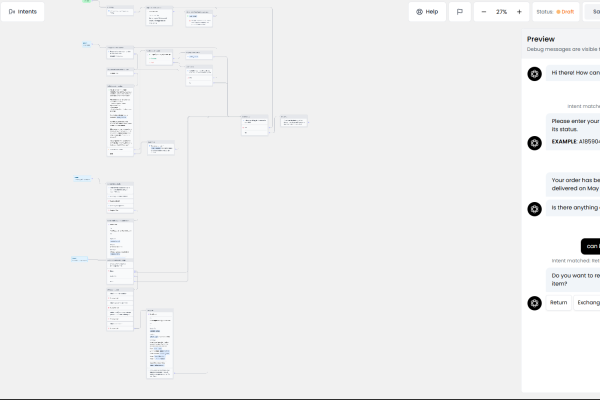Select the 'Your order has be' message
The height and width of the screenshot is (400, 600).
pos(573,184)
